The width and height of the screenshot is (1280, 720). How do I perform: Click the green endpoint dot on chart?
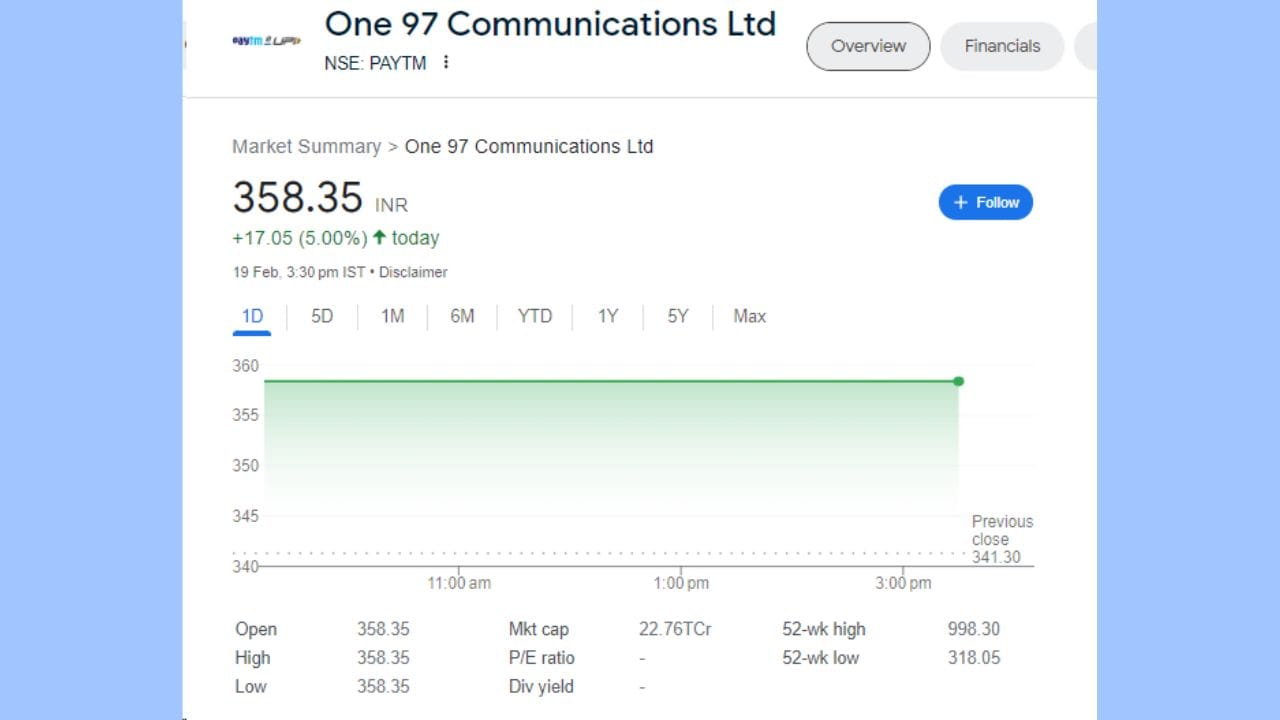coord(958,381)
